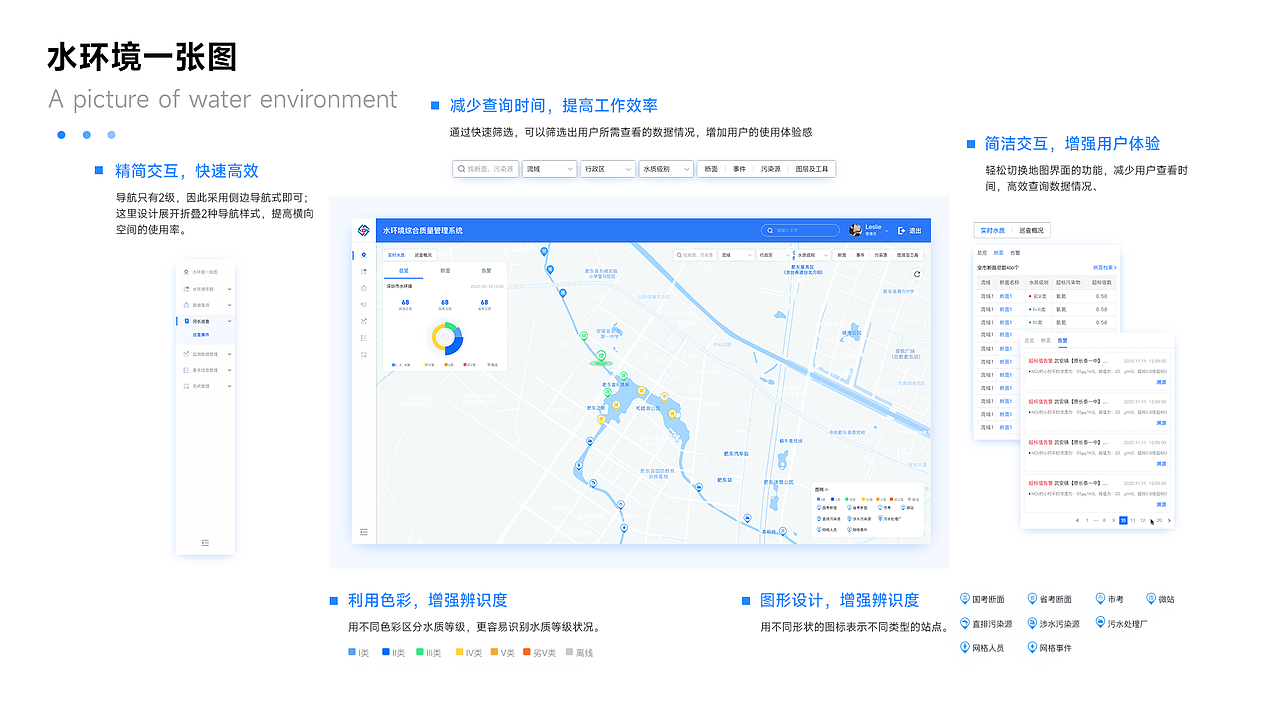This screenshot has width=1280, height=721.
Task: Click the location pin icon in system sidebar
Action: [364, 255]
